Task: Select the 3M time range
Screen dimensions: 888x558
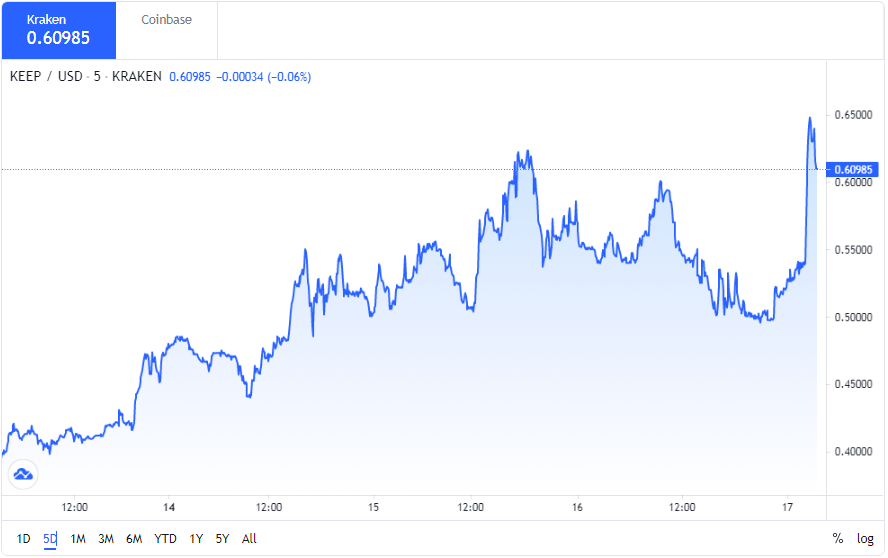Action: click(106, 539)
